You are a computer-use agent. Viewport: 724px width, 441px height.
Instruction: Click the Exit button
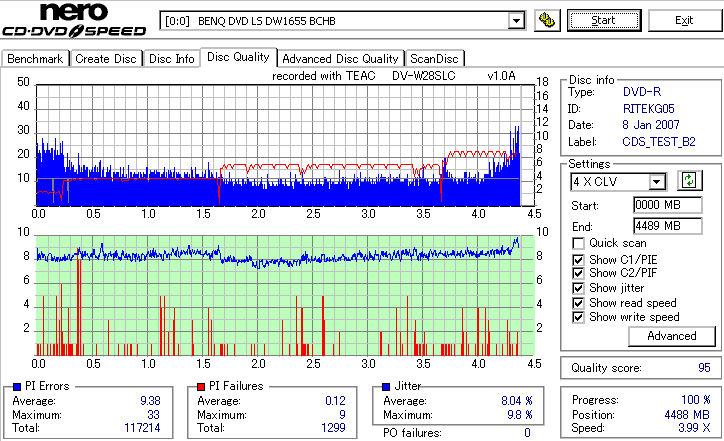[684, 20]
